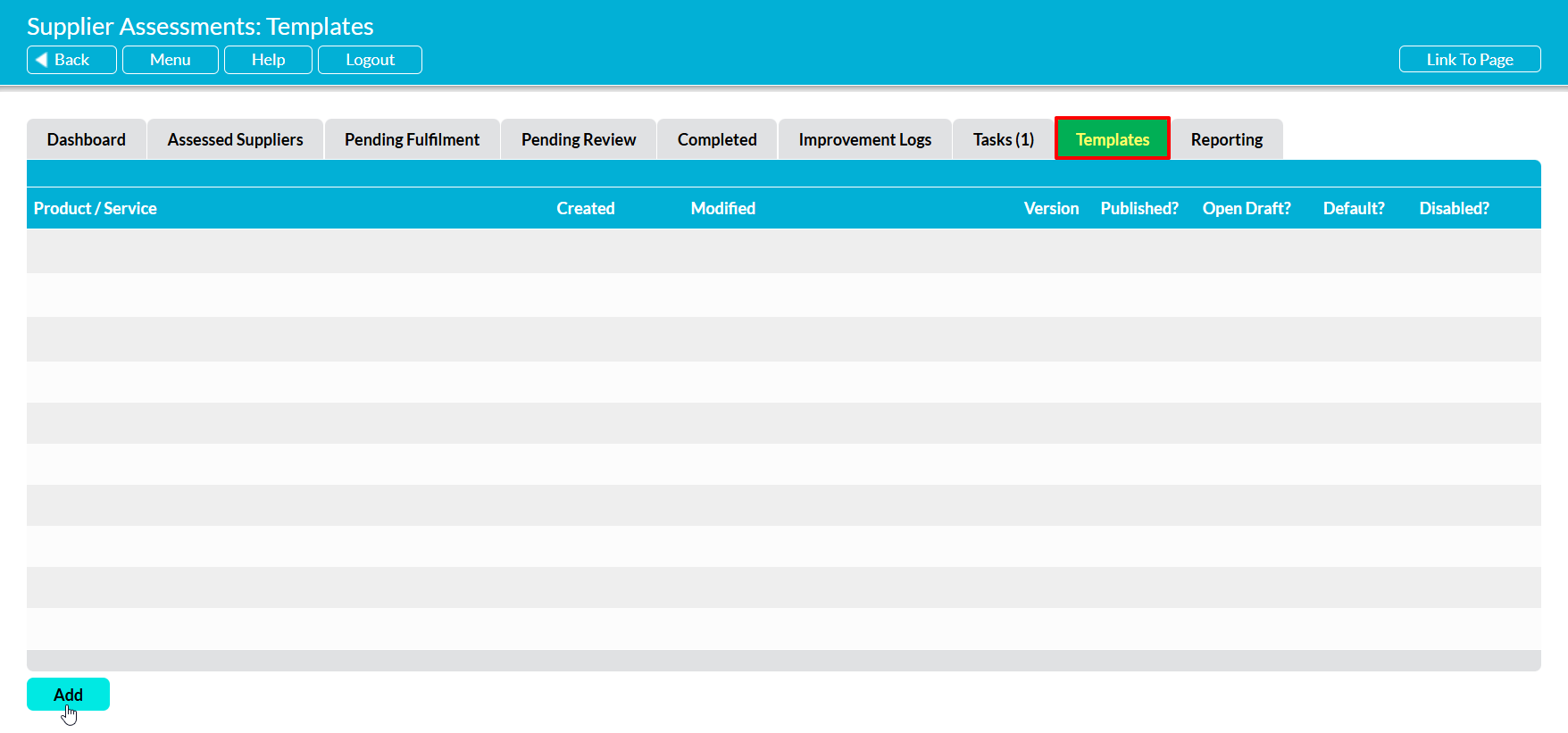Click the Version column header
Viewport: 1568px width, 733px height.
(1051, 208)
